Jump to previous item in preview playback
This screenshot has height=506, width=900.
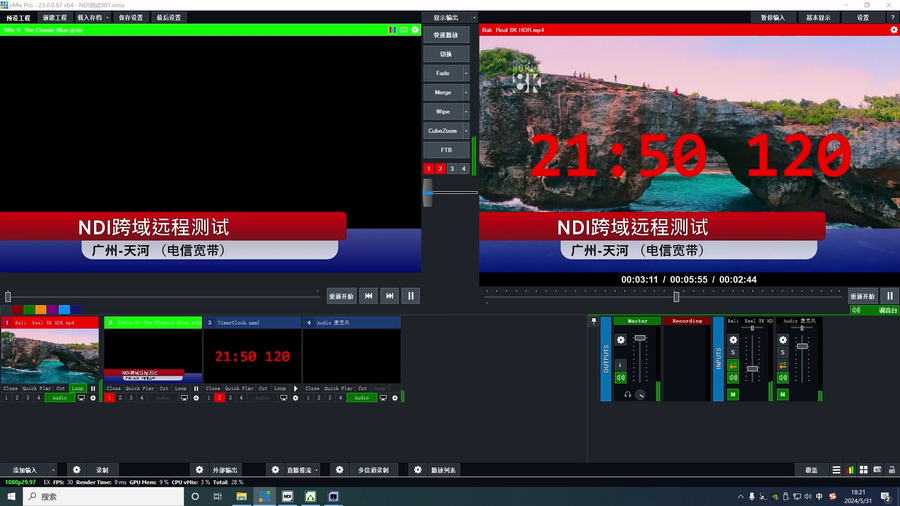tap(368, 296)
